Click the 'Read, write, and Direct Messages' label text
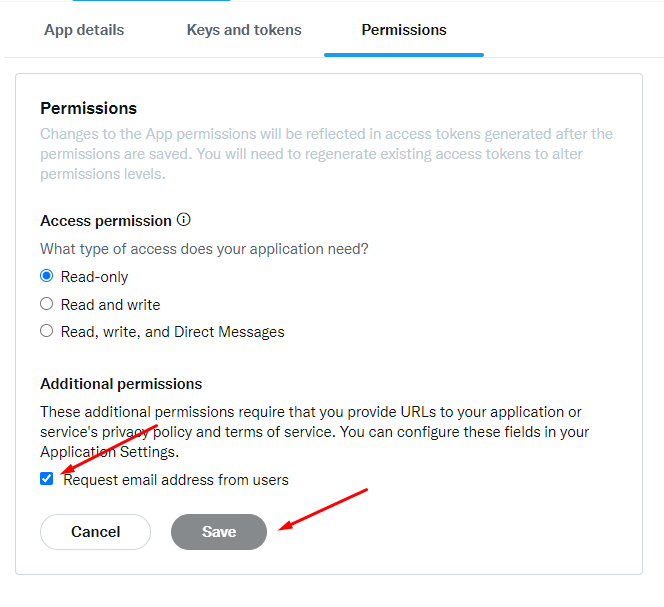Image resolution: width=664 pixels, height=607 pixels. (x=172, y=332)
